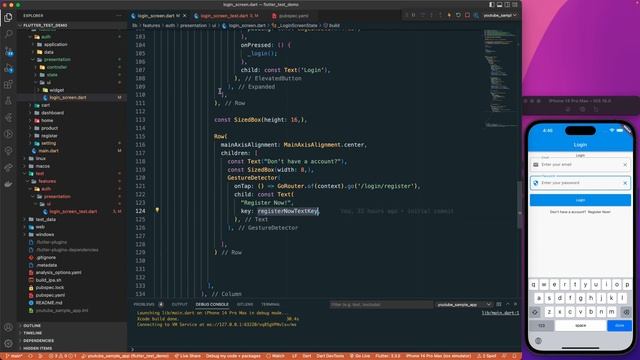
Task: Toggle bottom panel layout icon in title bar
Action: click(499, 4)
